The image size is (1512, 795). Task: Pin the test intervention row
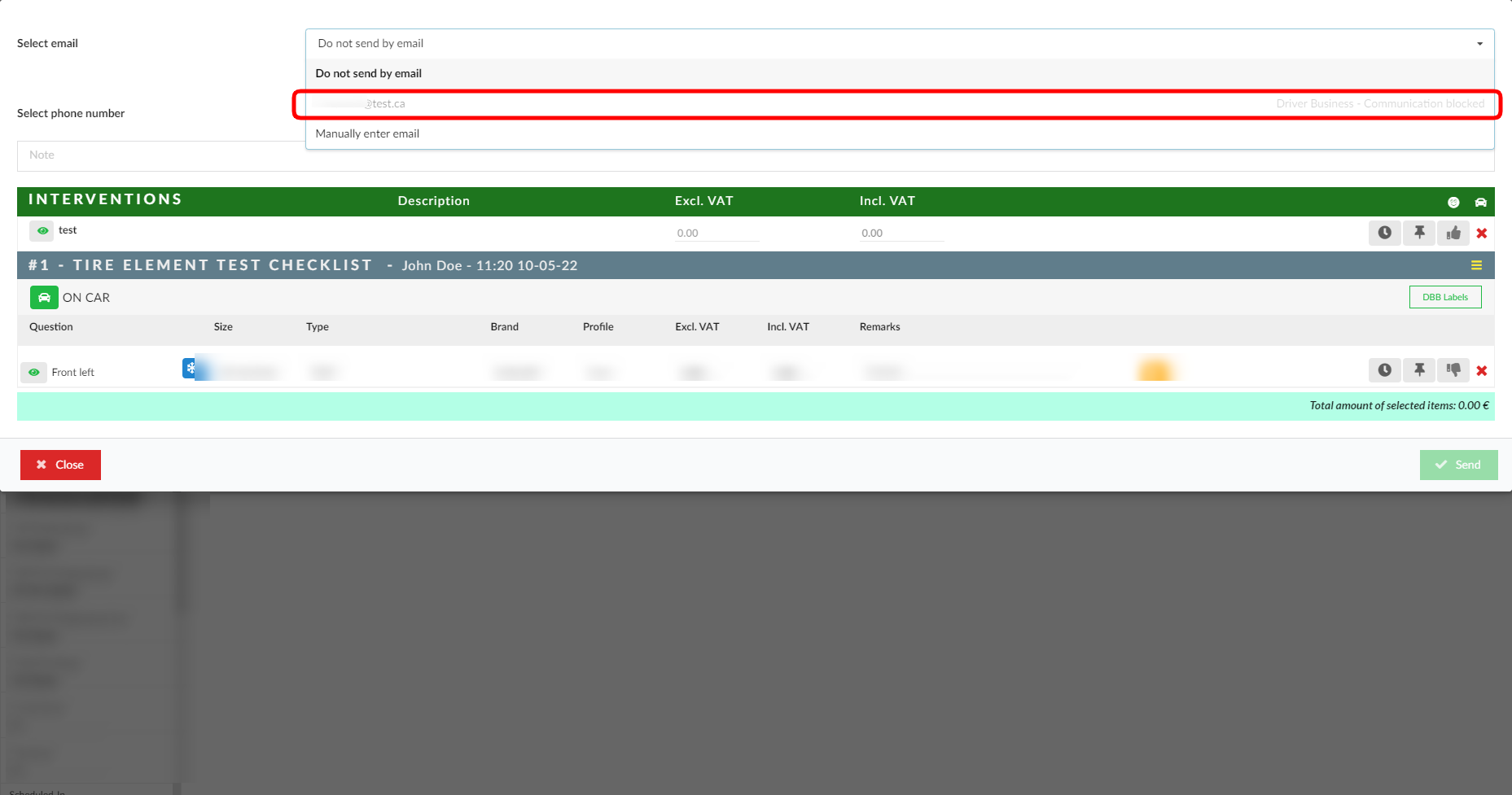pyautogui.click(x=1419, y=233)
